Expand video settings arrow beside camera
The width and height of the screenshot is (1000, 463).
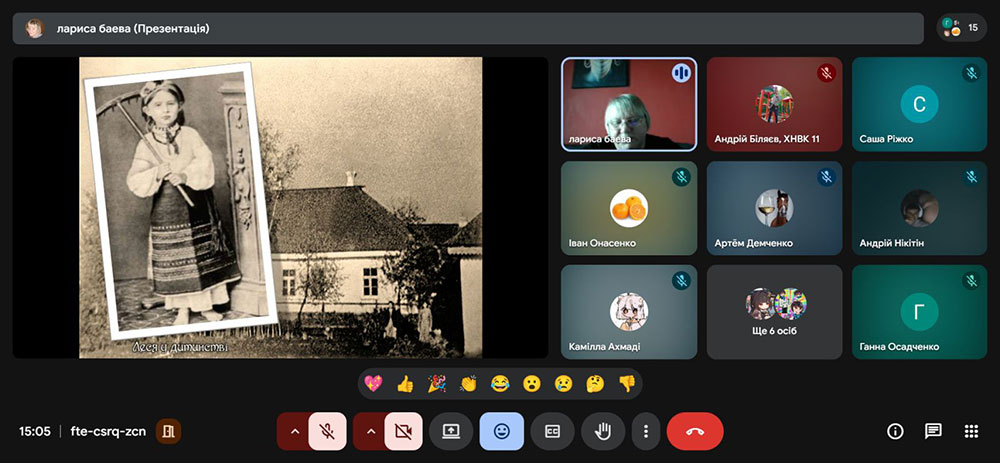[x=370, y=431]
